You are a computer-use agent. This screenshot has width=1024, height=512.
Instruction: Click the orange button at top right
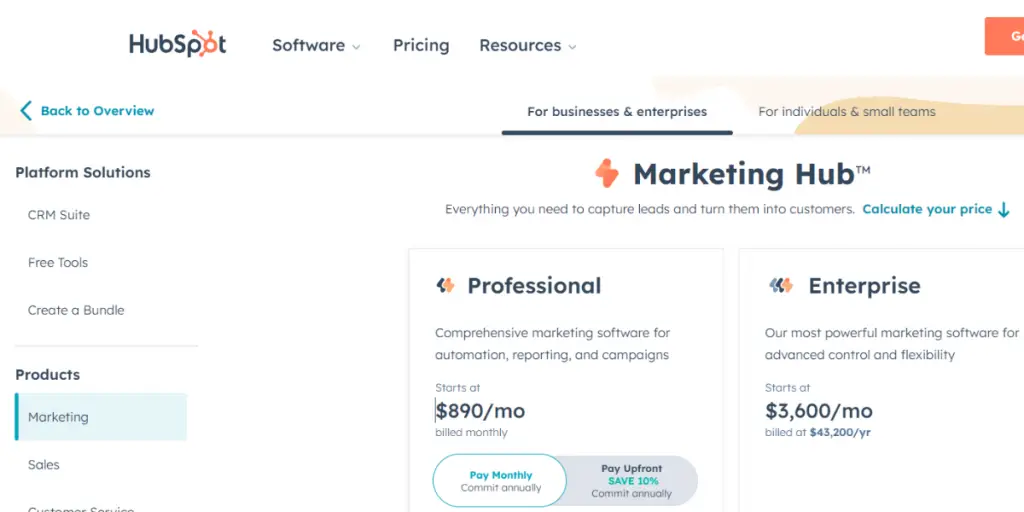[x=1004, y=37]
